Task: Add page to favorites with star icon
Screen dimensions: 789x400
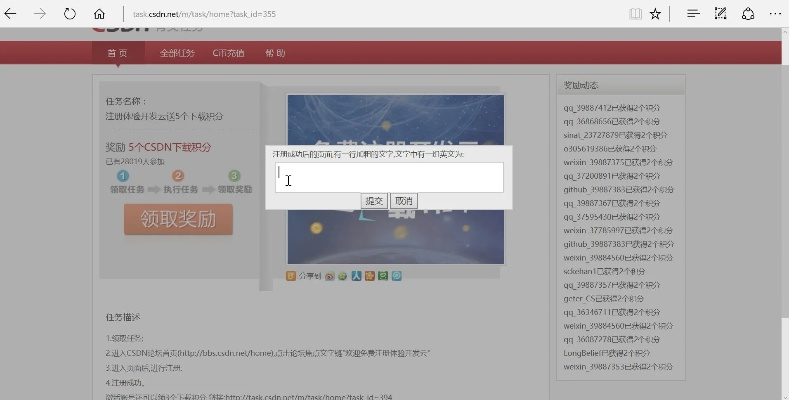Action: (655, 14)
